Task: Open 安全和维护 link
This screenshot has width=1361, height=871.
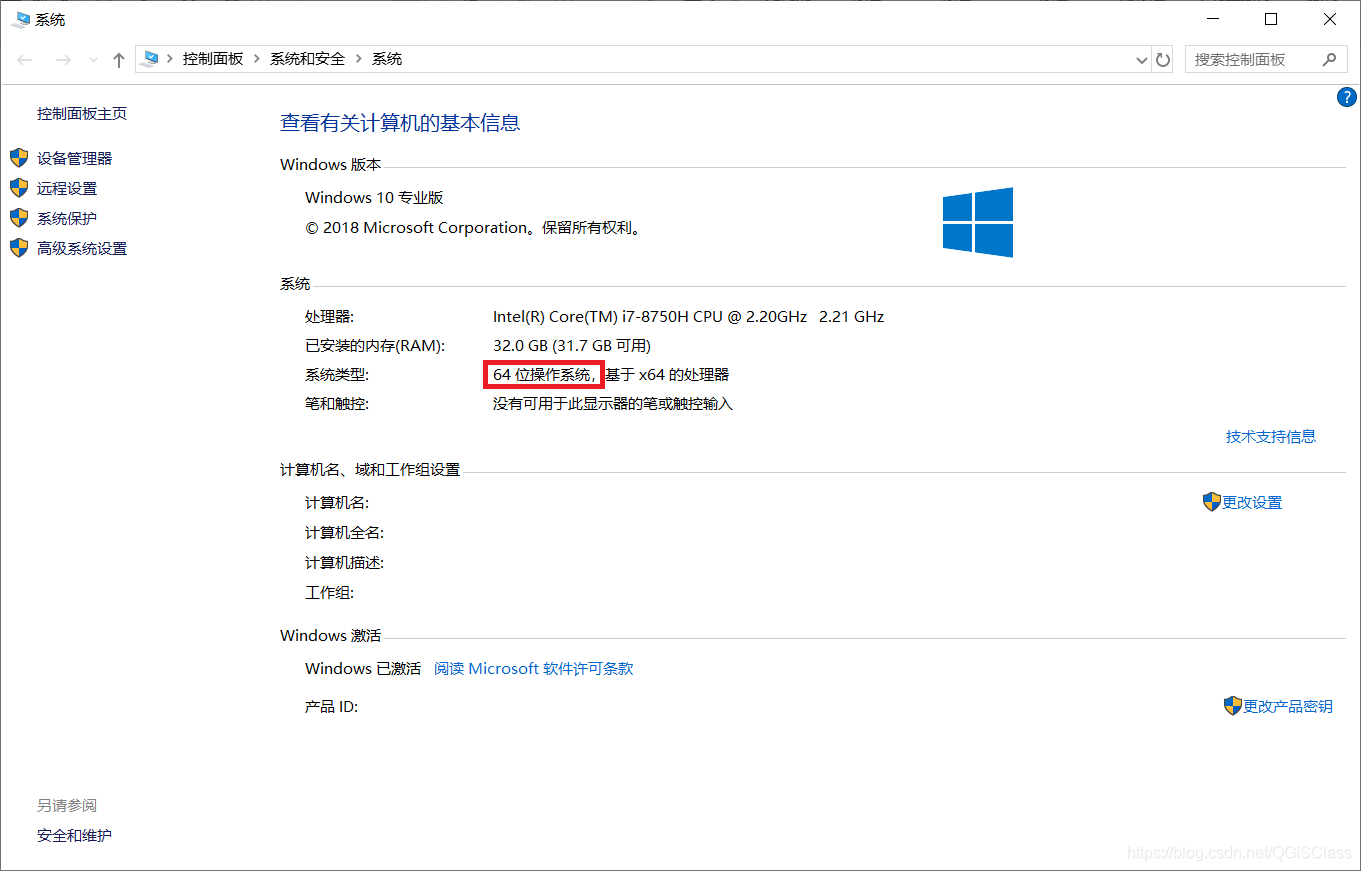Action: pyautogui.click(x=74, y=835)
